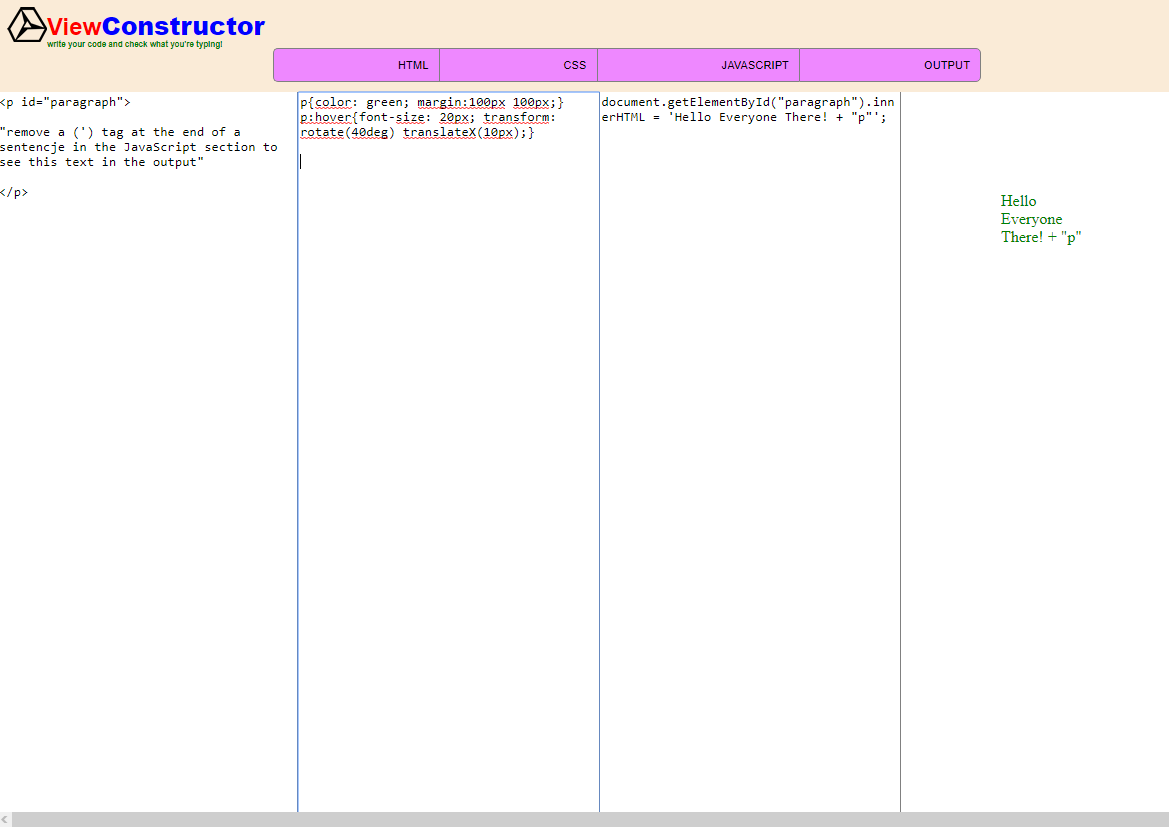Select the JAVASCRIPT tab
The height and width of the screenshot is (827, 1169).
click(699, 65)
